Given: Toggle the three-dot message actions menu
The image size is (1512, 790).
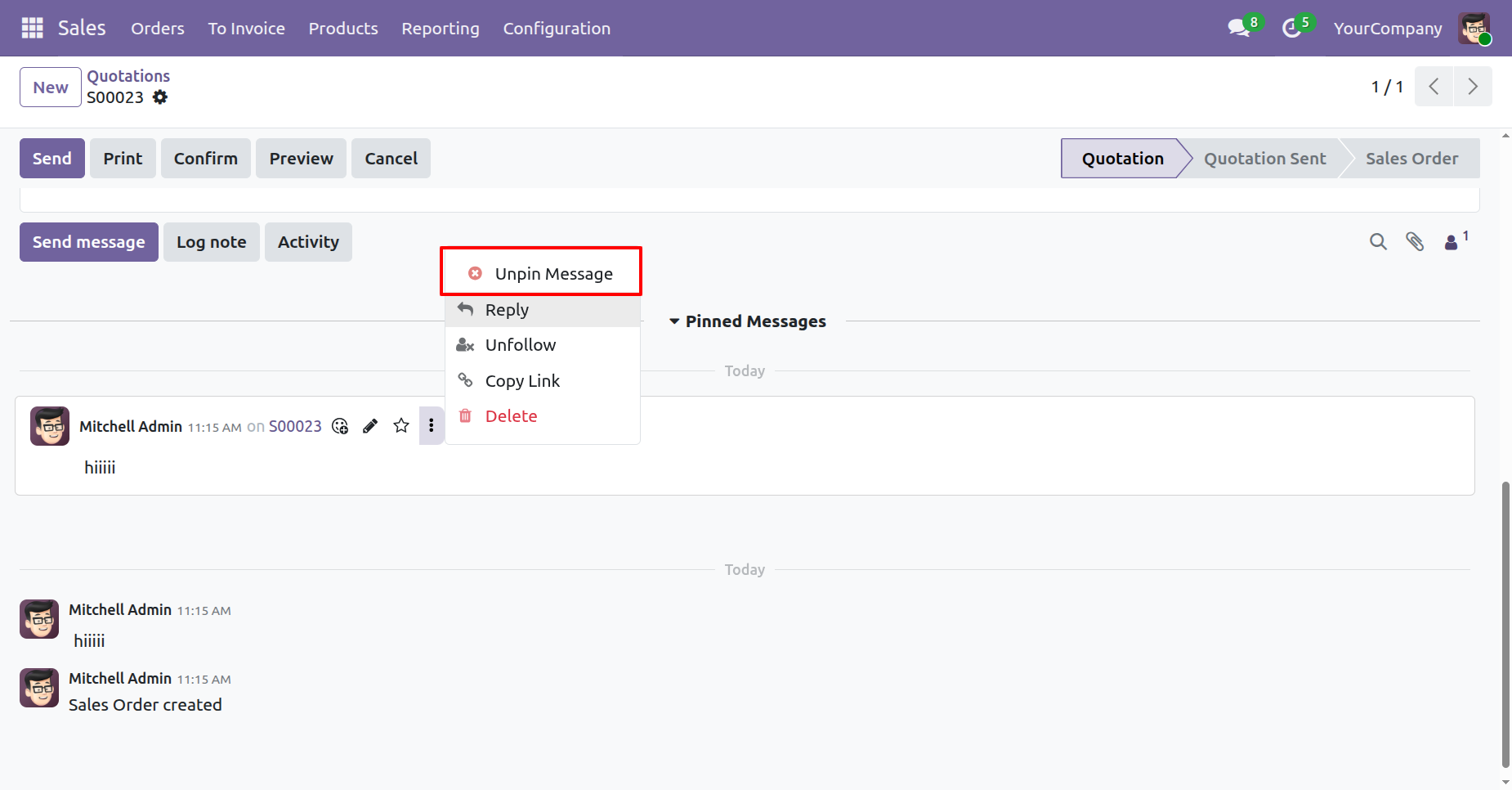Looking at the screenshot, I should (432, 426).
